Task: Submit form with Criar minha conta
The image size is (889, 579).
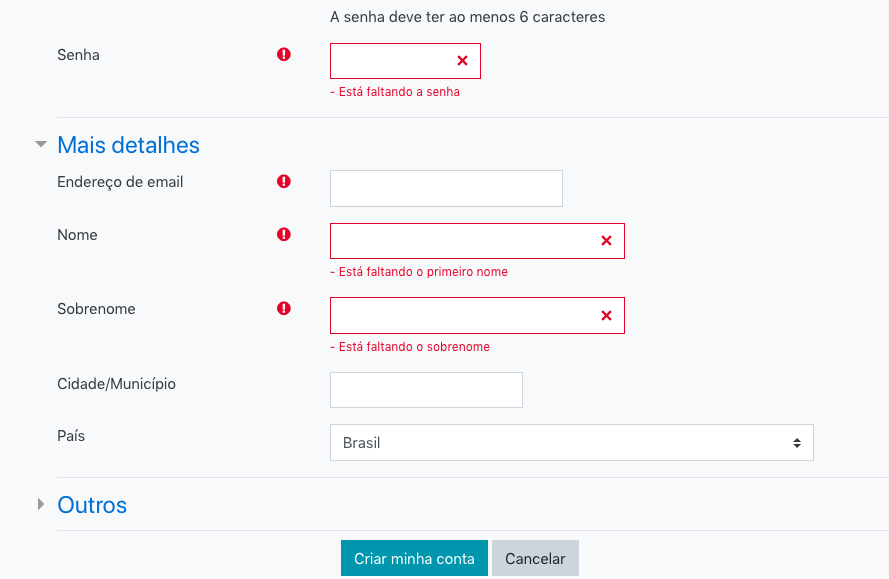Action: click(414, 559)
